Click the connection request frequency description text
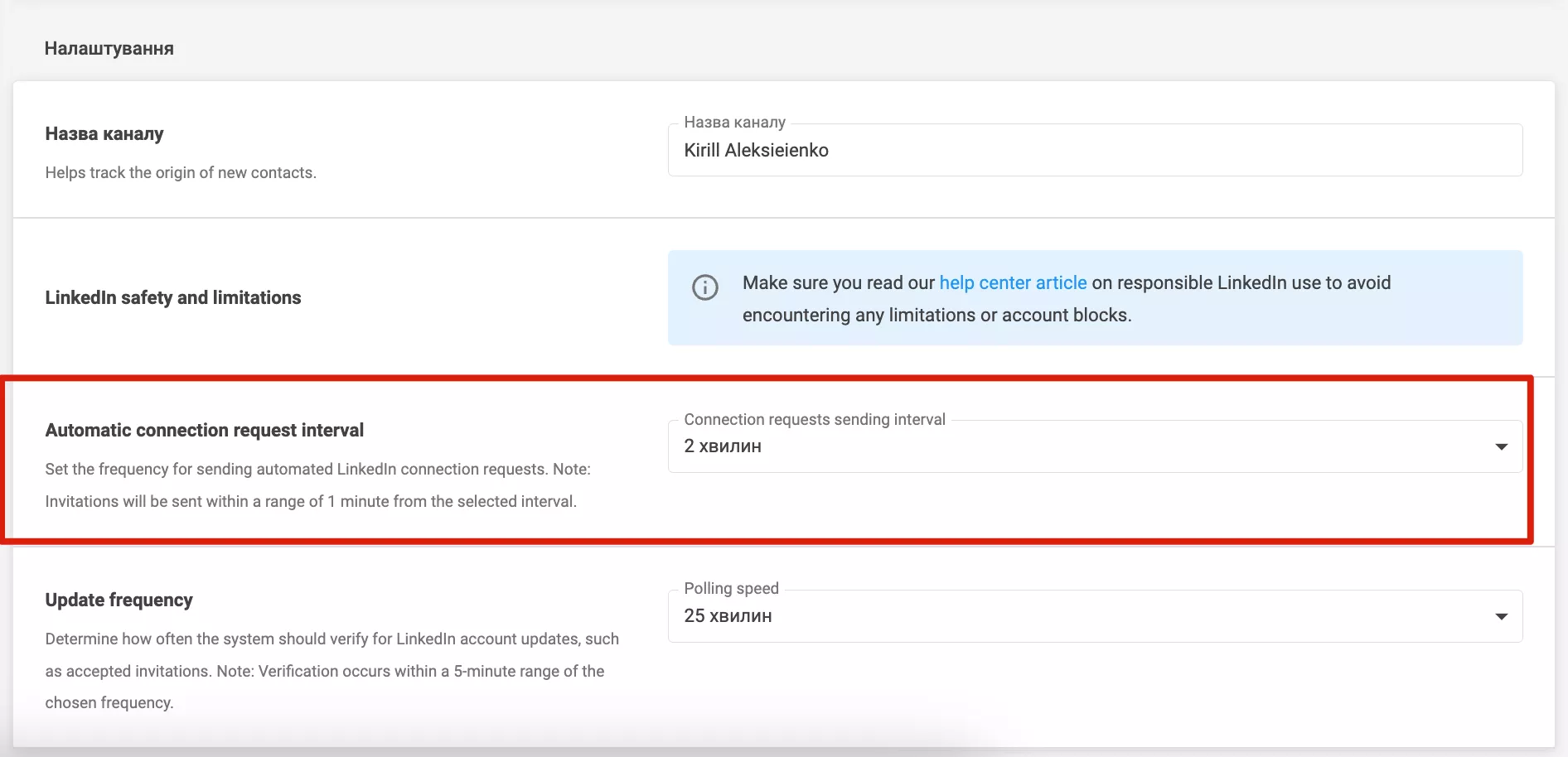Viewport: 1568px width, 757px height. coord(318,485)
